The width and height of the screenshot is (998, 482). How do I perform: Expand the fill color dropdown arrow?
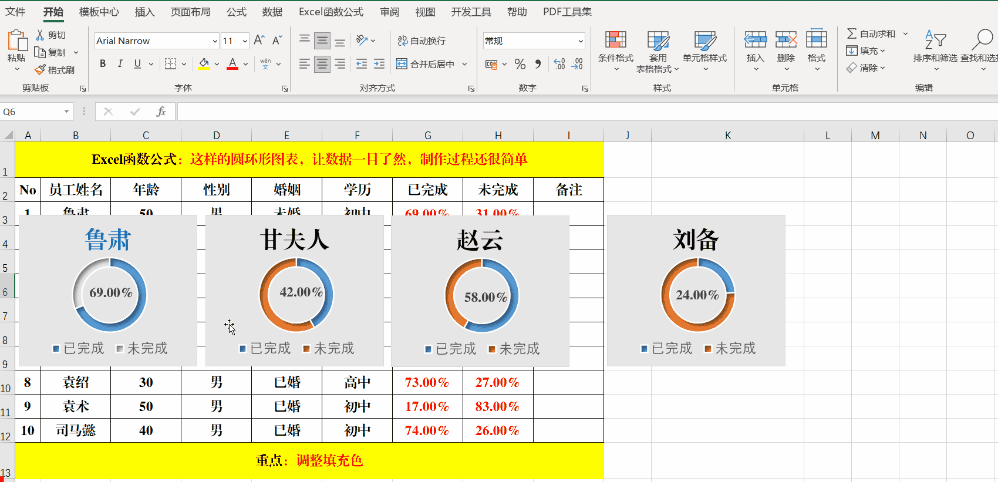tap(216, 64)
